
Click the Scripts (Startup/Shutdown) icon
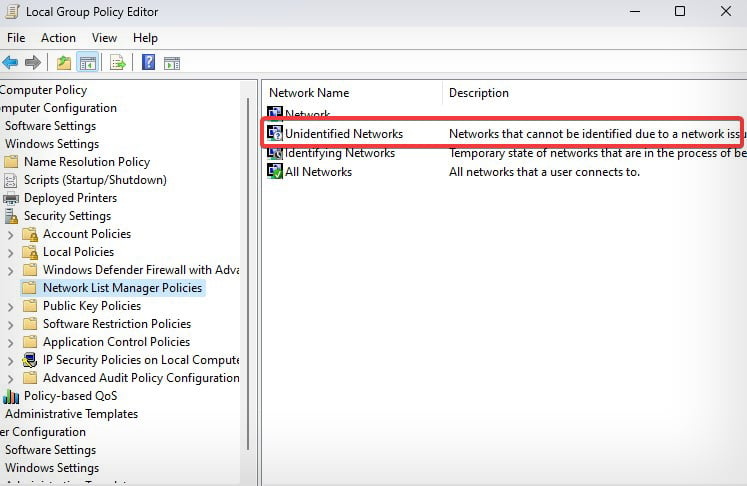(x=10, y=180)
